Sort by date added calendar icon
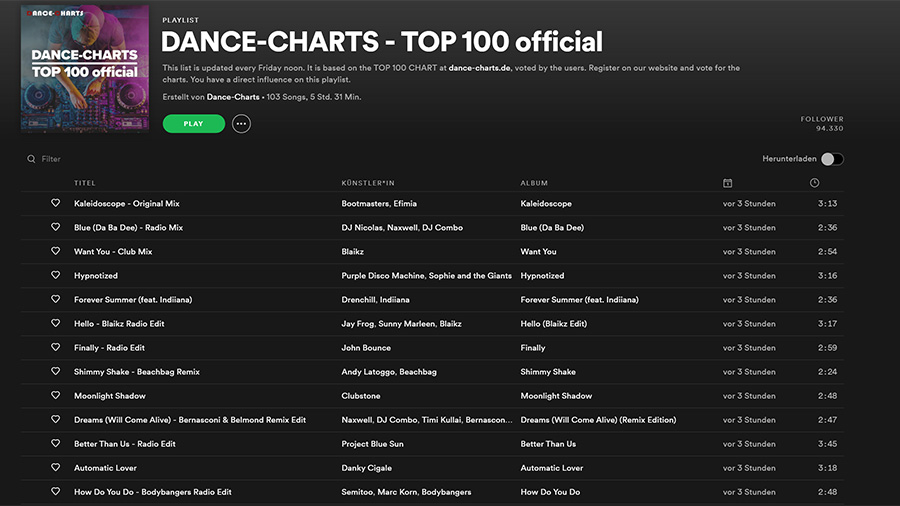This screenshot has height=506, width=900. click(727, 183)
